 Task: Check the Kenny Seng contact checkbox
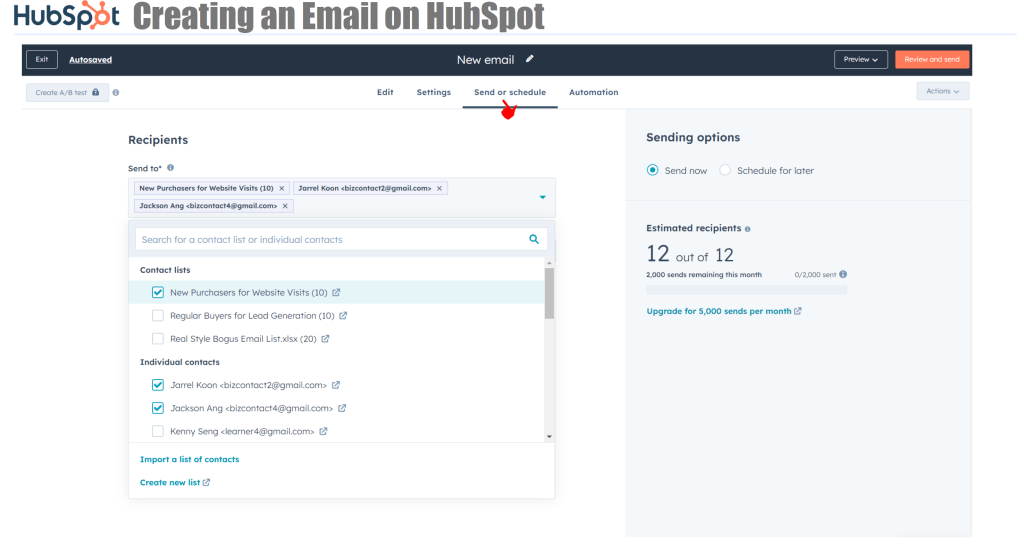click(x=158, y=432)
